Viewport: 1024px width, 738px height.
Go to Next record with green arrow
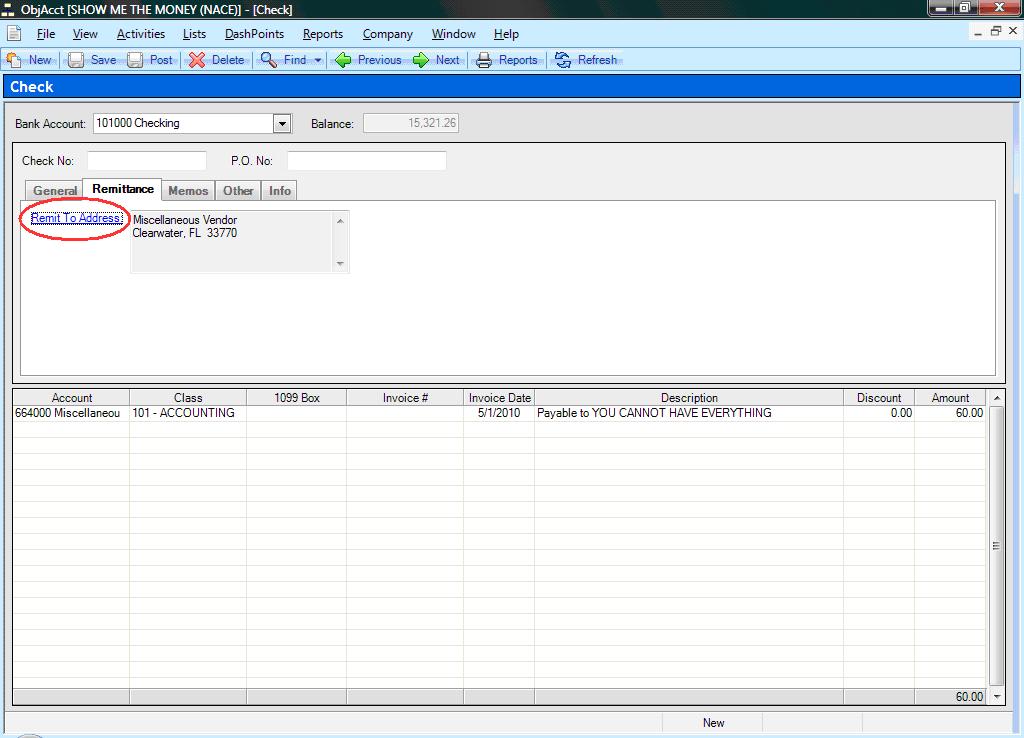[421, 60]
